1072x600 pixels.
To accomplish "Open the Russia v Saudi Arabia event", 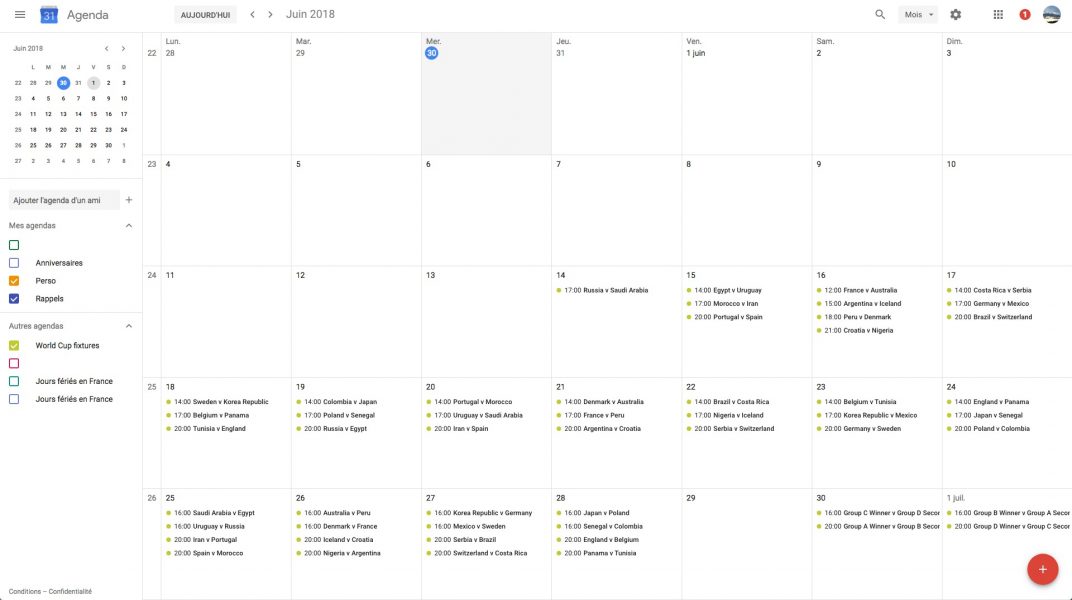I will pyautogui.click(x=602, y=290).
